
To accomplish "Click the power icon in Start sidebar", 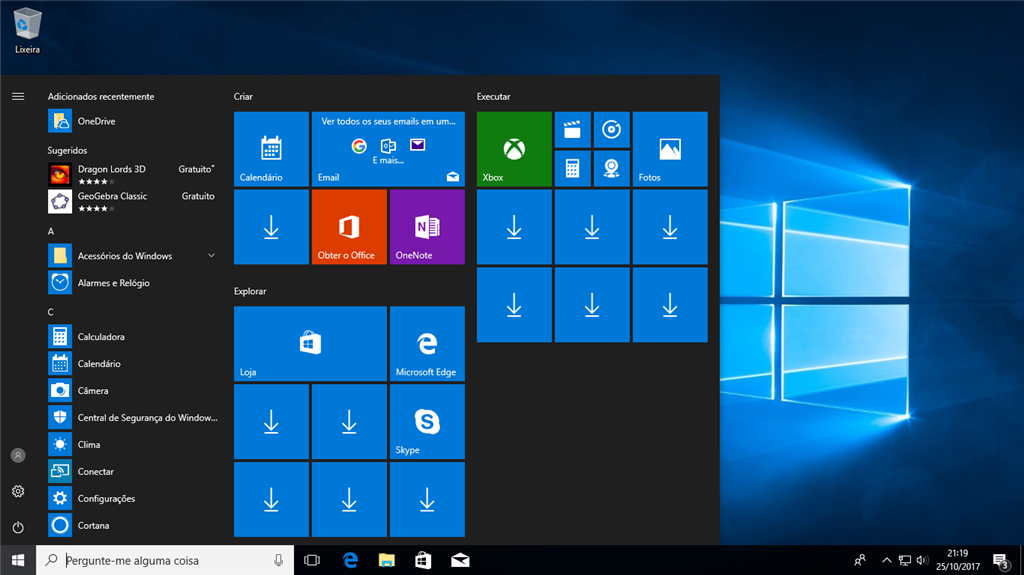I will coord(18,527).
